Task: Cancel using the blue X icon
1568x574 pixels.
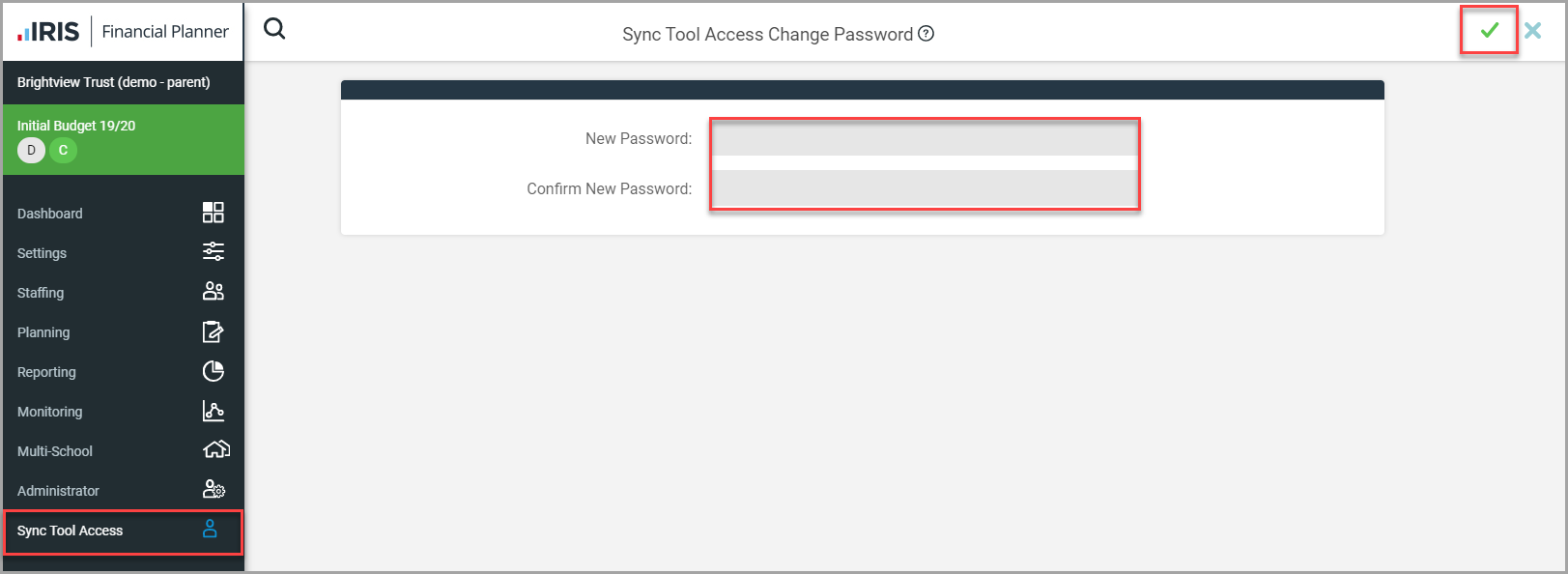Action: [x=1533, y=31]
